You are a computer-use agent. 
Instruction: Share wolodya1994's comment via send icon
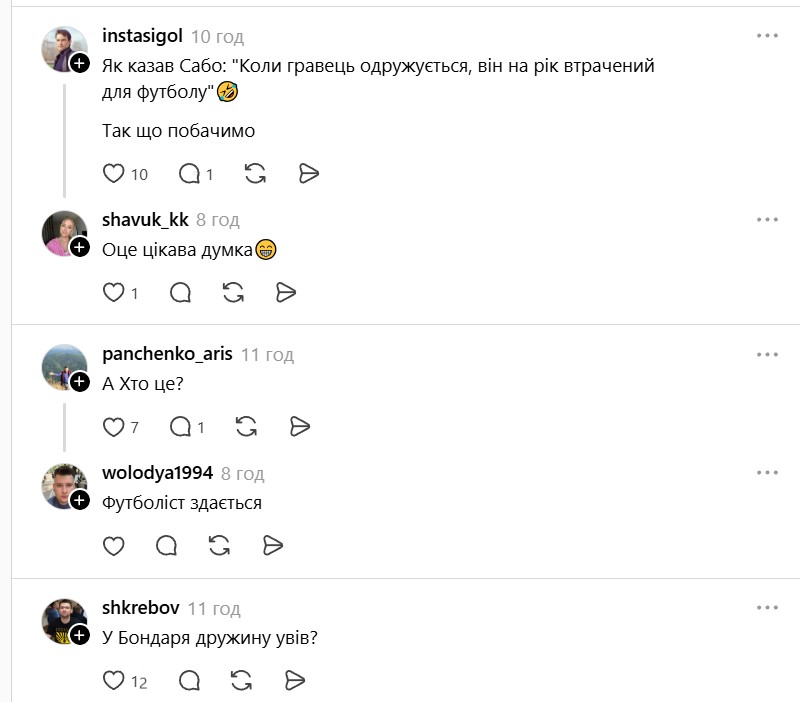coord(273,545)
